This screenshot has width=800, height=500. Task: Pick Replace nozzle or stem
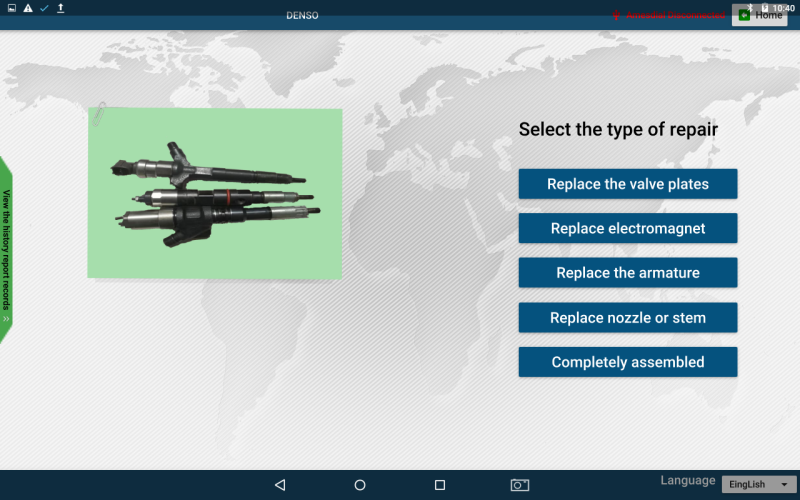click(628, 318)
